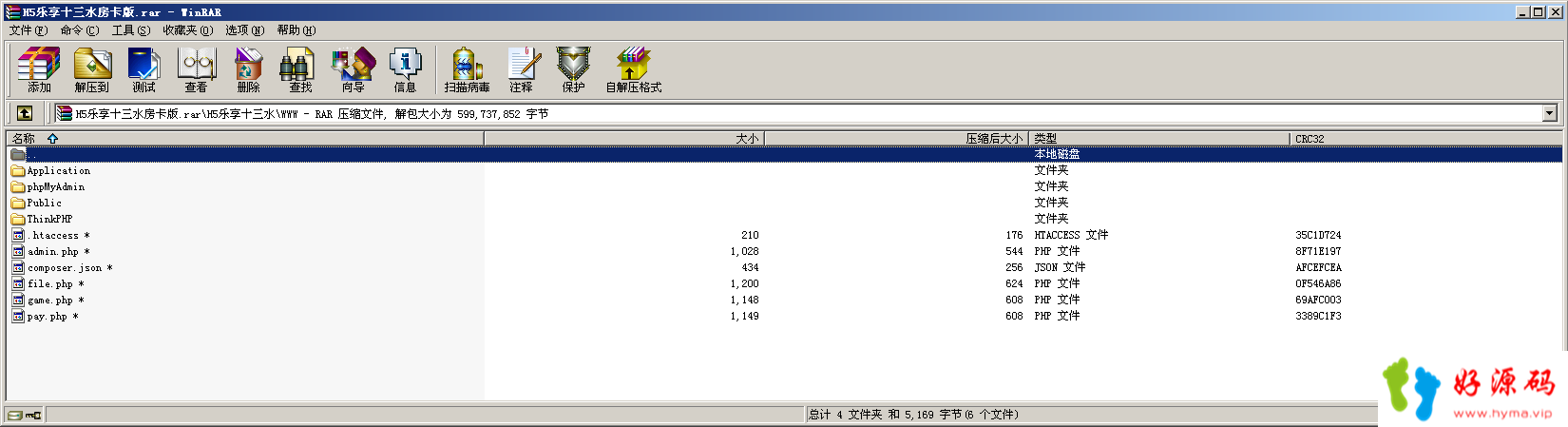Image resolution: width=1568 pixels, height=427 pixels.
Task: Click the .htaccess file icon
Action: point(18,236)
